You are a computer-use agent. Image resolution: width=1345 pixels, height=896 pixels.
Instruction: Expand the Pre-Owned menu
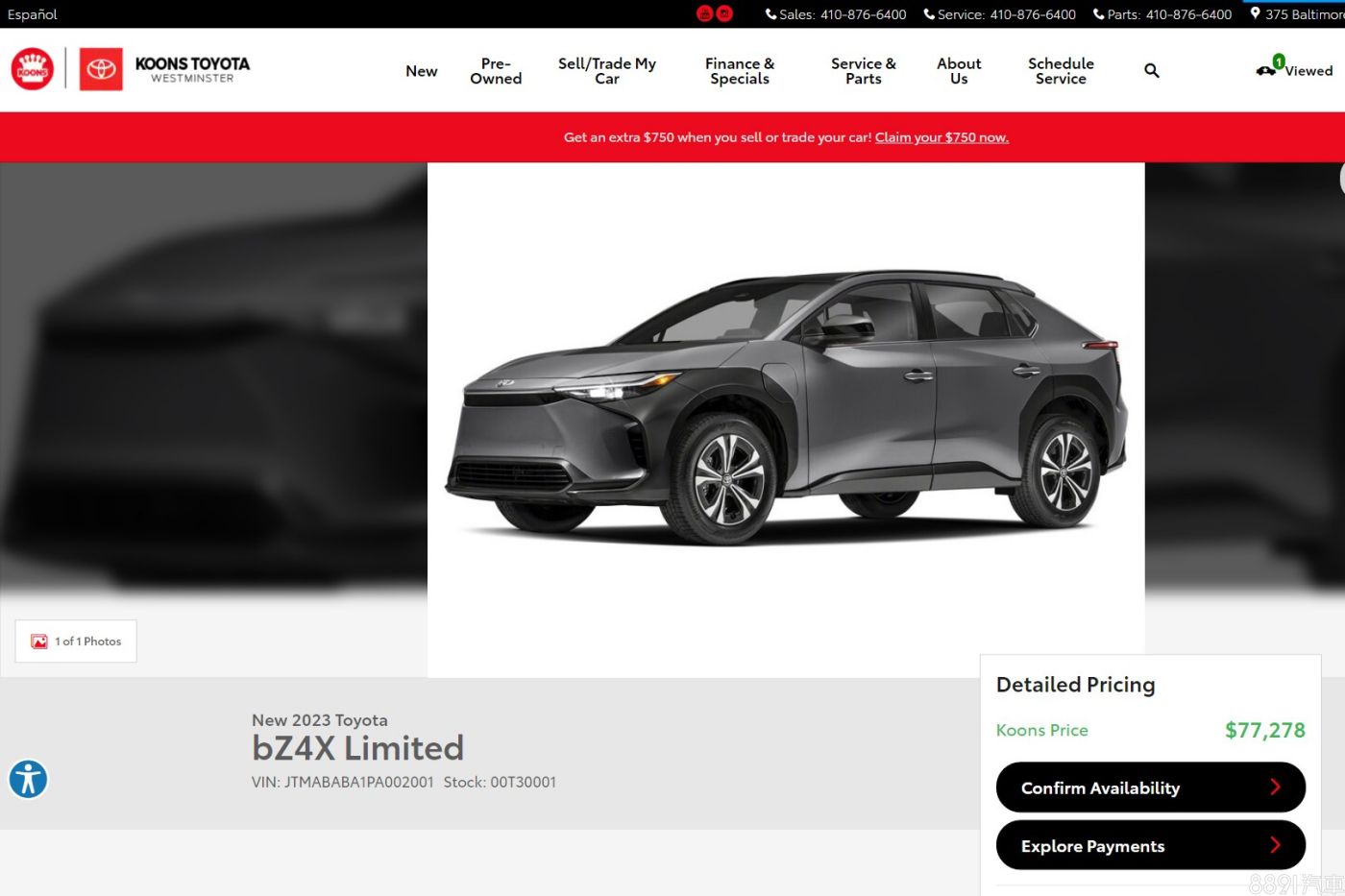click(x=496, y=71)
